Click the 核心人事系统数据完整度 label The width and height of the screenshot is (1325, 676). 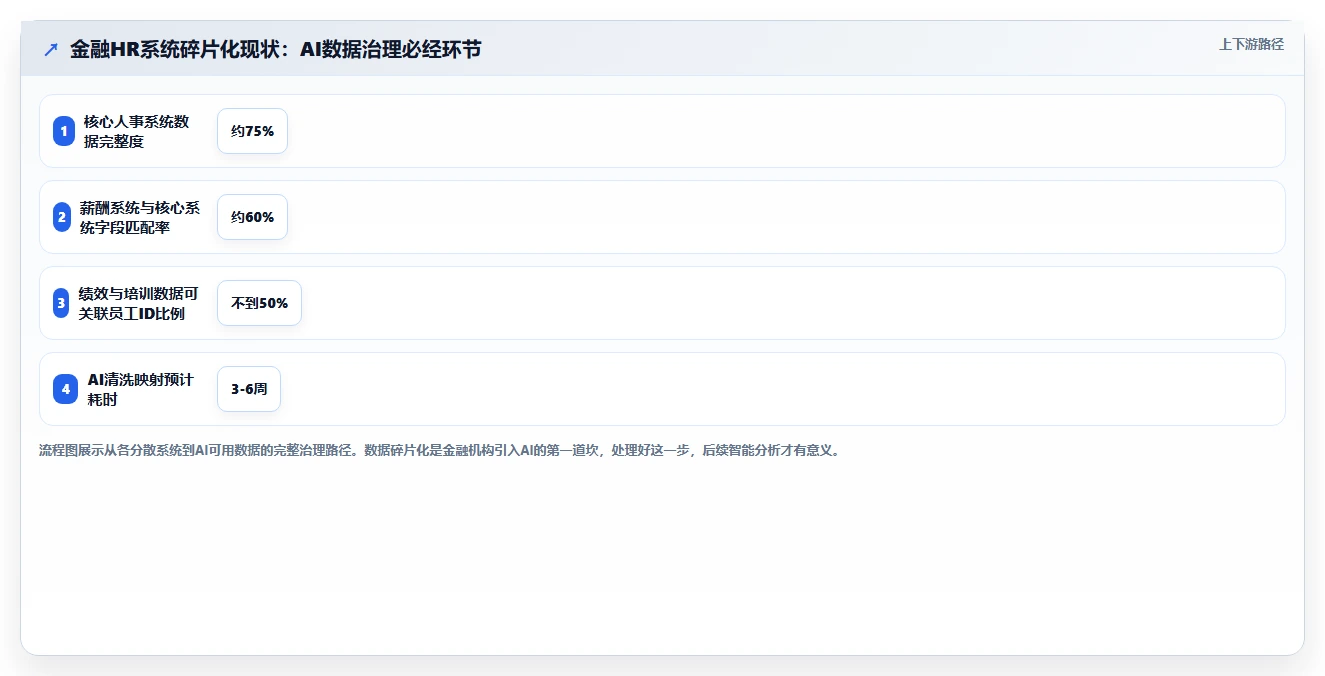click(x=137, y=131)
